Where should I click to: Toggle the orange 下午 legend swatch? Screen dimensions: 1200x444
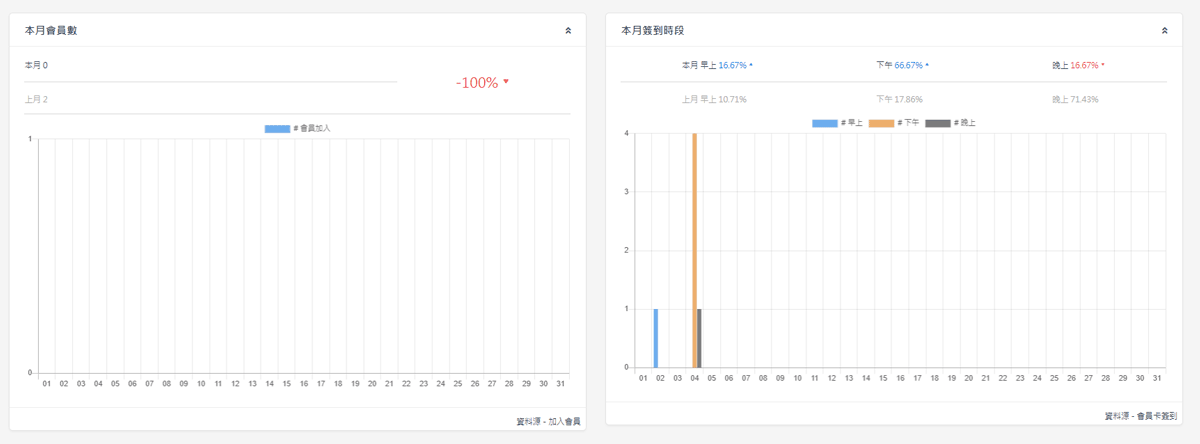point(881,123)
